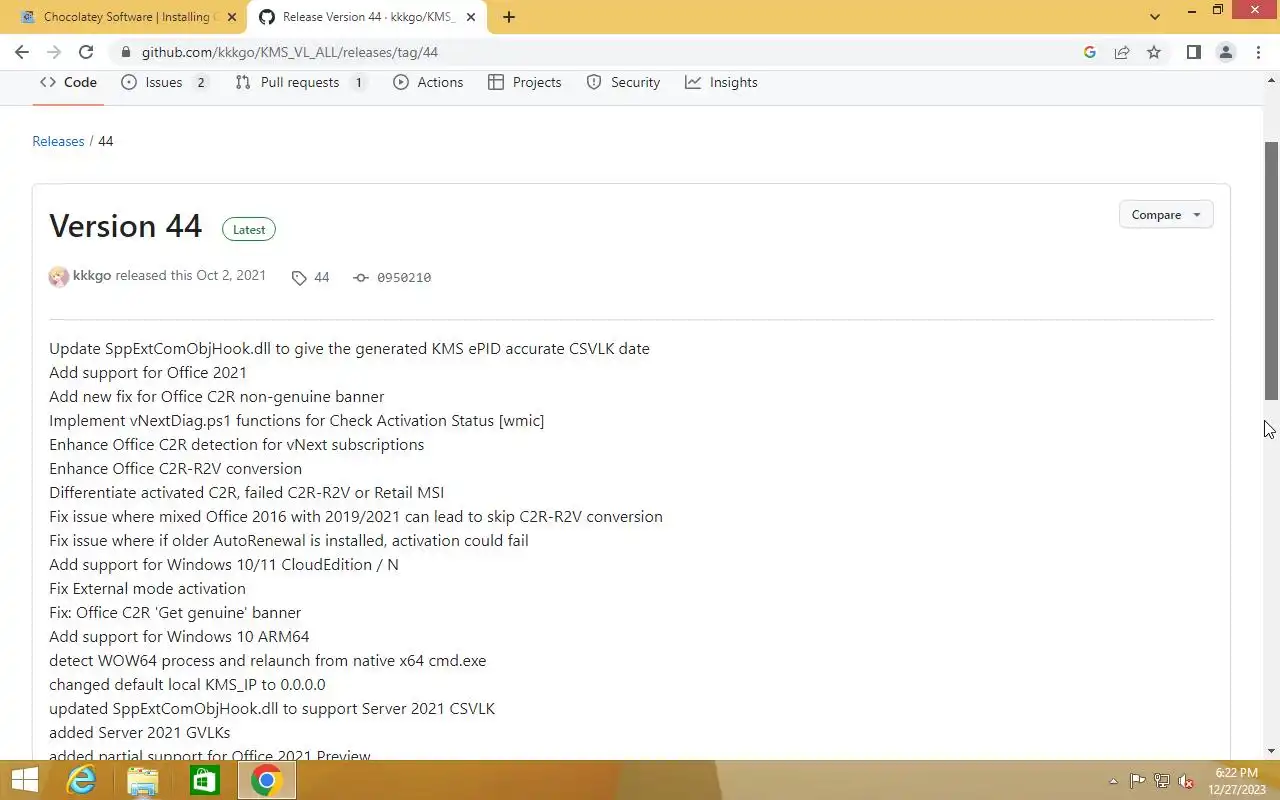Open a new Chrome tab

(509, 17)
